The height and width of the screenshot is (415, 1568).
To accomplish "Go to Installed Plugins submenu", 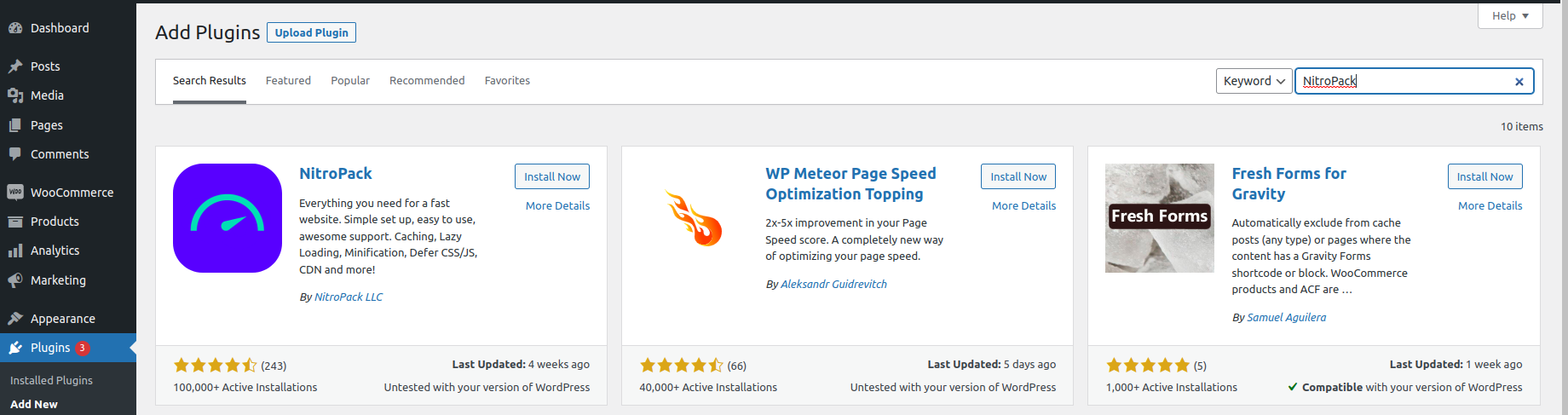I will pyautogui.click(x=51, y=381).
